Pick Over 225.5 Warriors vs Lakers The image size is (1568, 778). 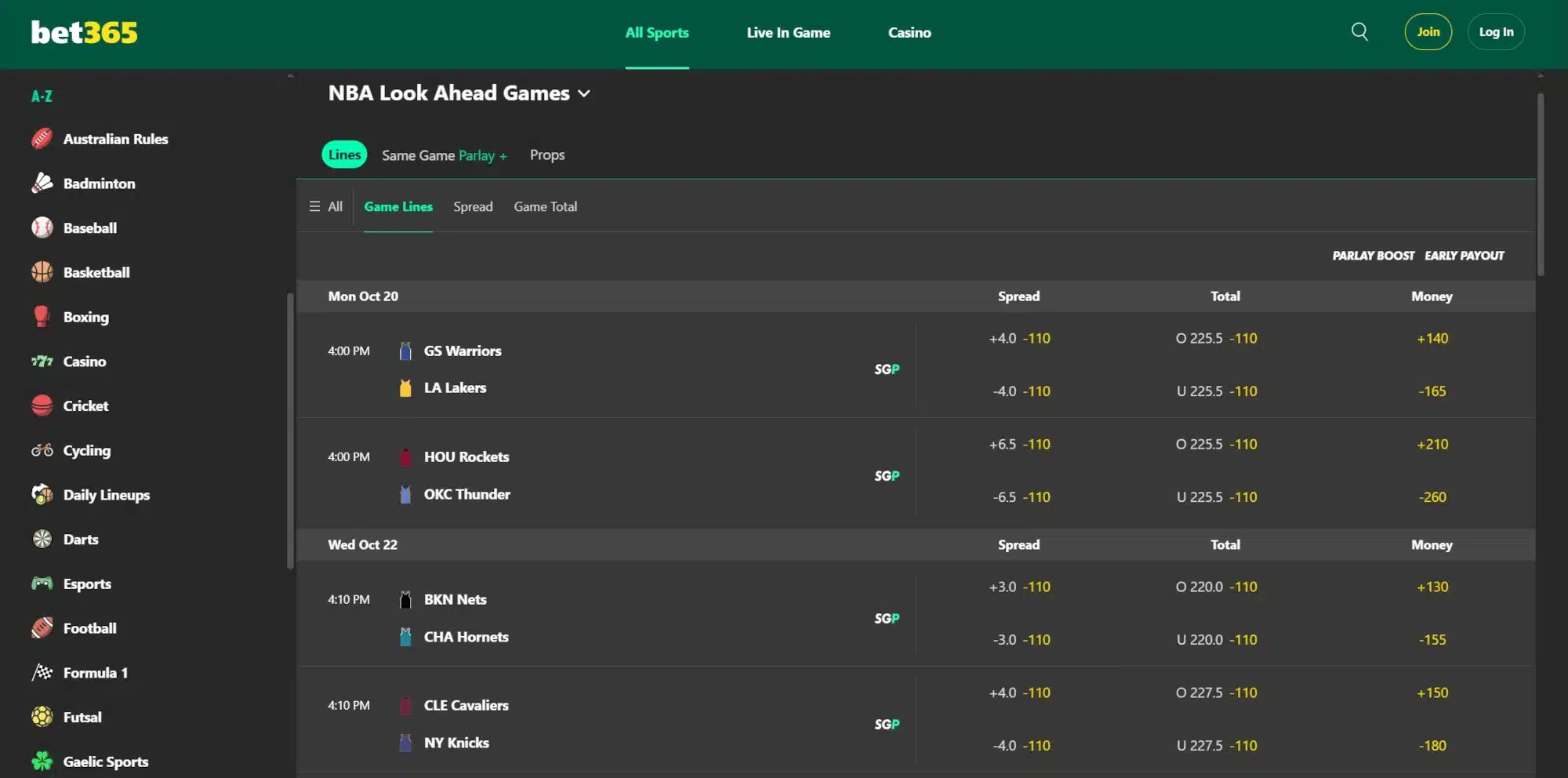(x=1217, y=339)
